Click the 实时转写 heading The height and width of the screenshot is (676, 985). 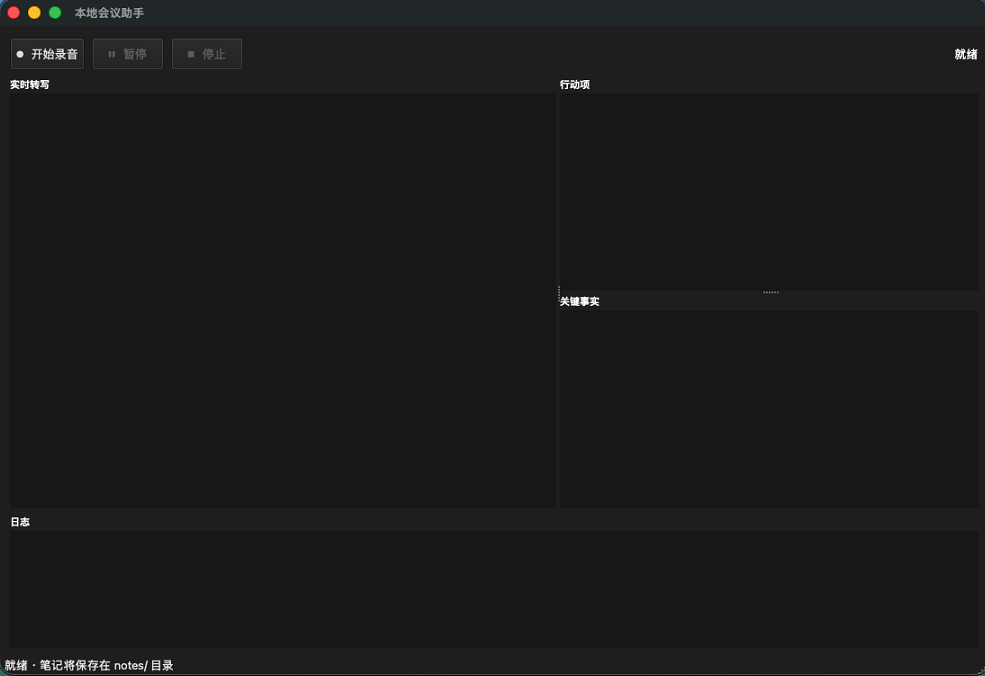(30, 85)
